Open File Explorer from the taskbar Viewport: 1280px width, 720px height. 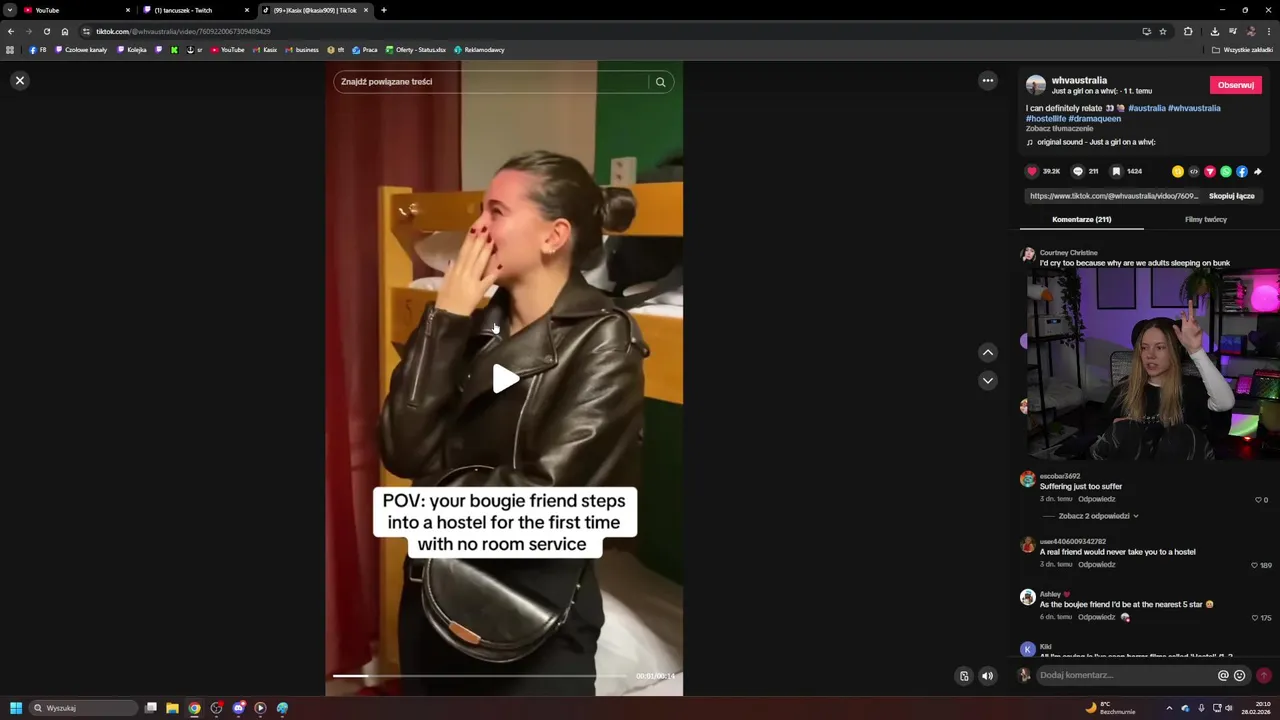[172, 708]
